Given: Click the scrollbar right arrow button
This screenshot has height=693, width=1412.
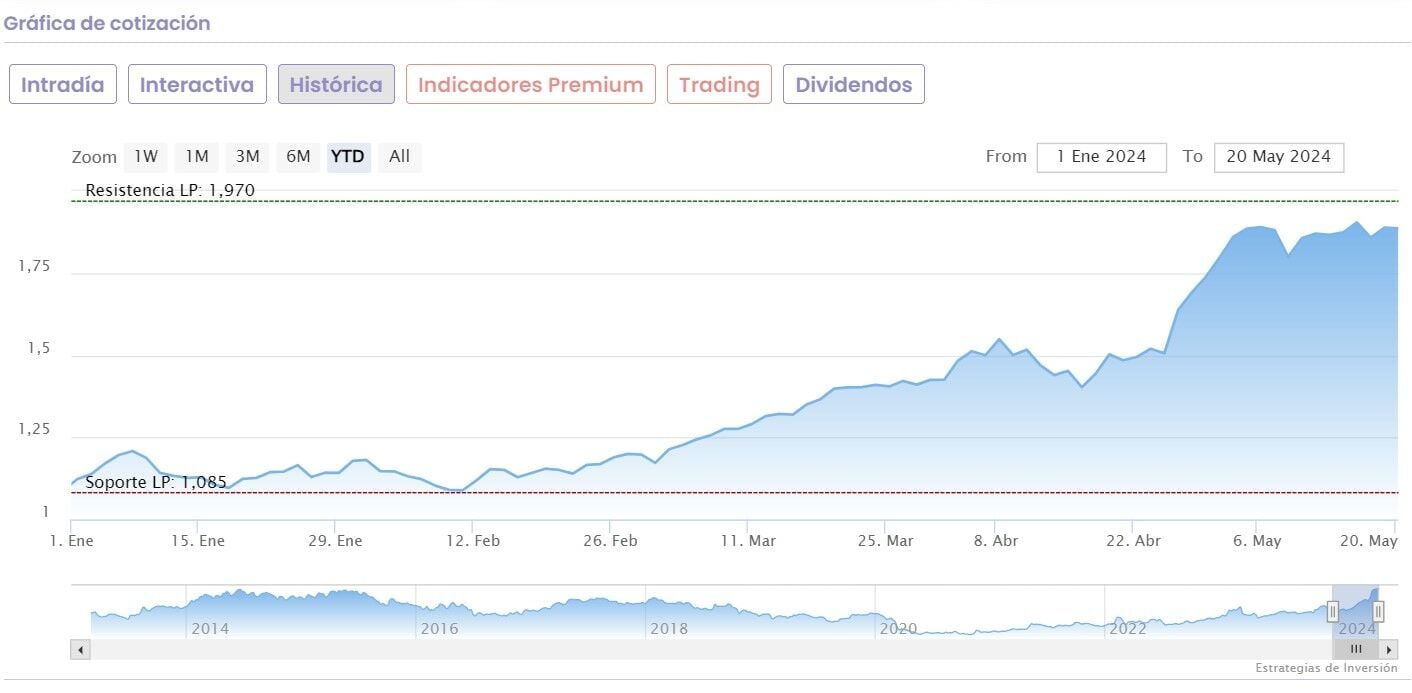Looking at the screenshot, I should [x=1388, y=650].
